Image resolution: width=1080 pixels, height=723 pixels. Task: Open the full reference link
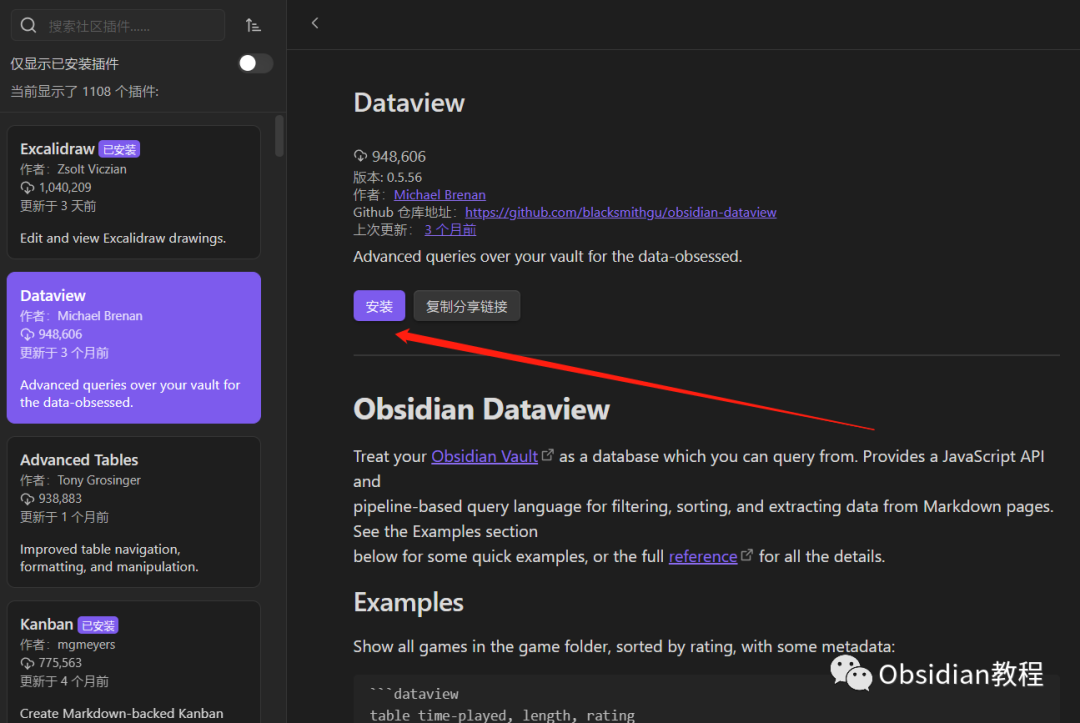click(703, 556)
